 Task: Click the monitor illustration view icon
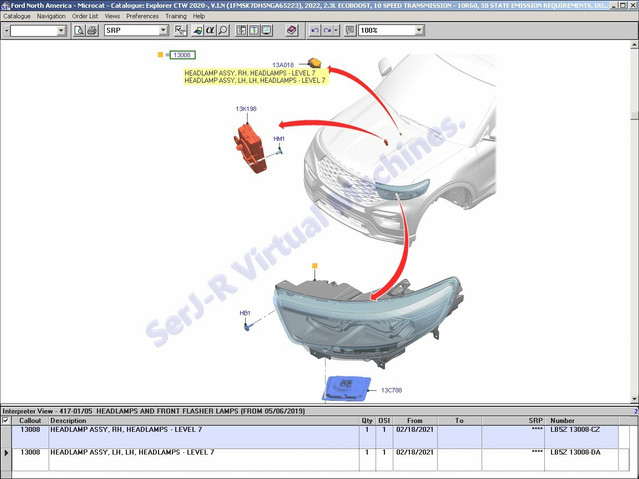point(267,30)
